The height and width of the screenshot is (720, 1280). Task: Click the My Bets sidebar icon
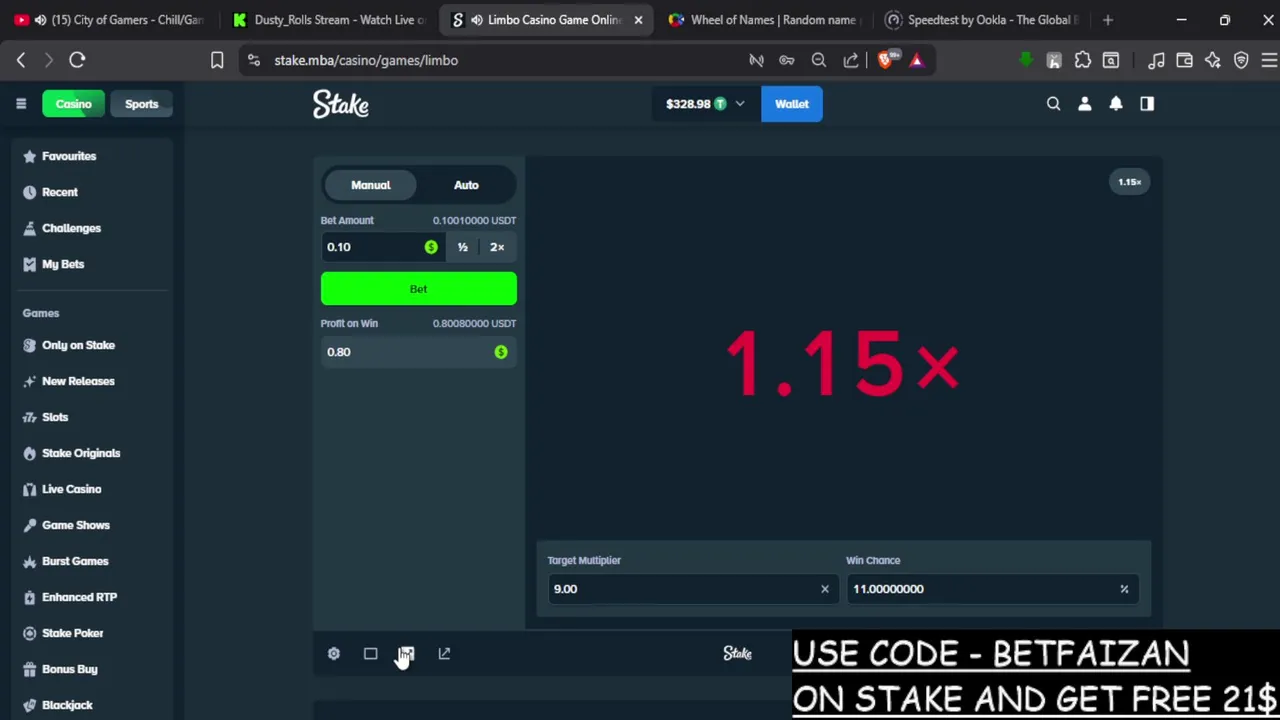click(x=29, y=264)
